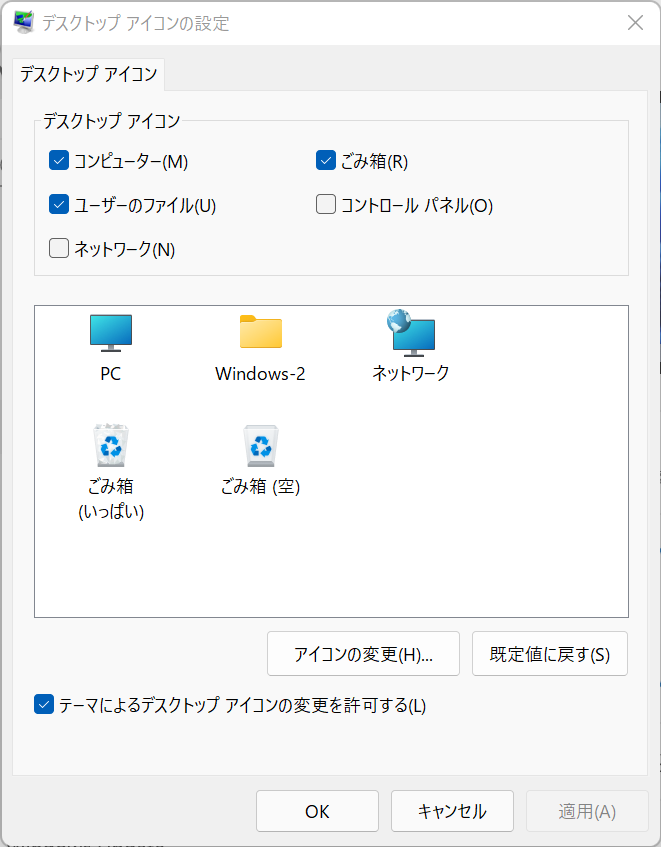This screenshot has height=847, width=661.
Task: Select the Windows-2 folder icon
Action: (x=261, y=332)
